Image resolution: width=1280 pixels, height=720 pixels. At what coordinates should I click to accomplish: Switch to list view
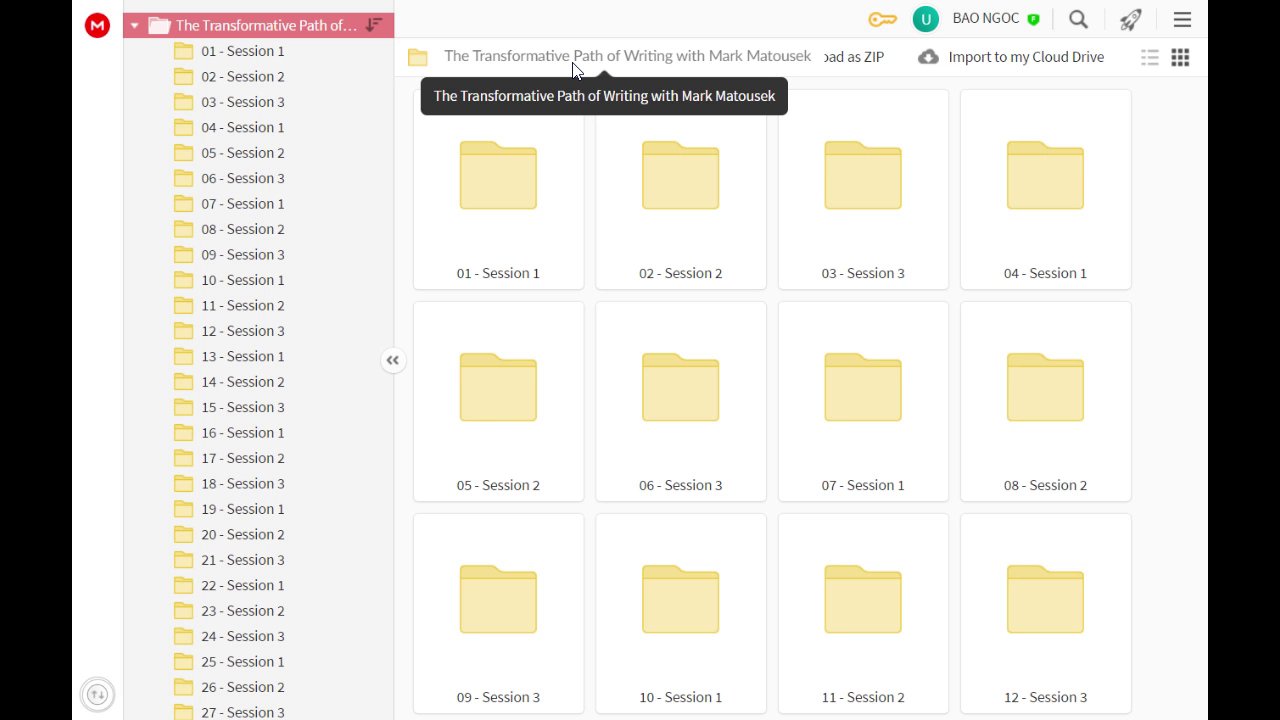tap(1150, 57)
